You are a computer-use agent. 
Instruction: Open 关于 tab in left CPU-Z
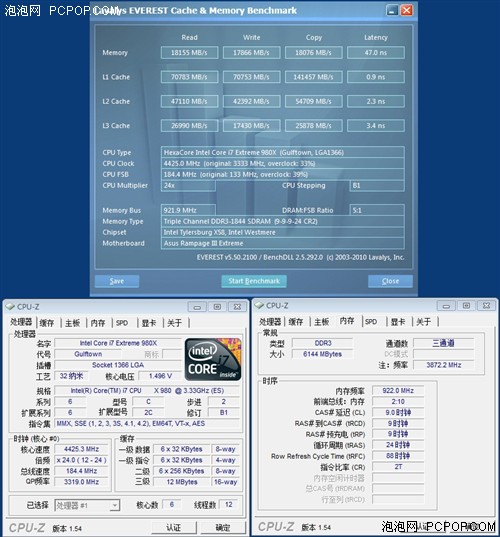pos(175,323)
